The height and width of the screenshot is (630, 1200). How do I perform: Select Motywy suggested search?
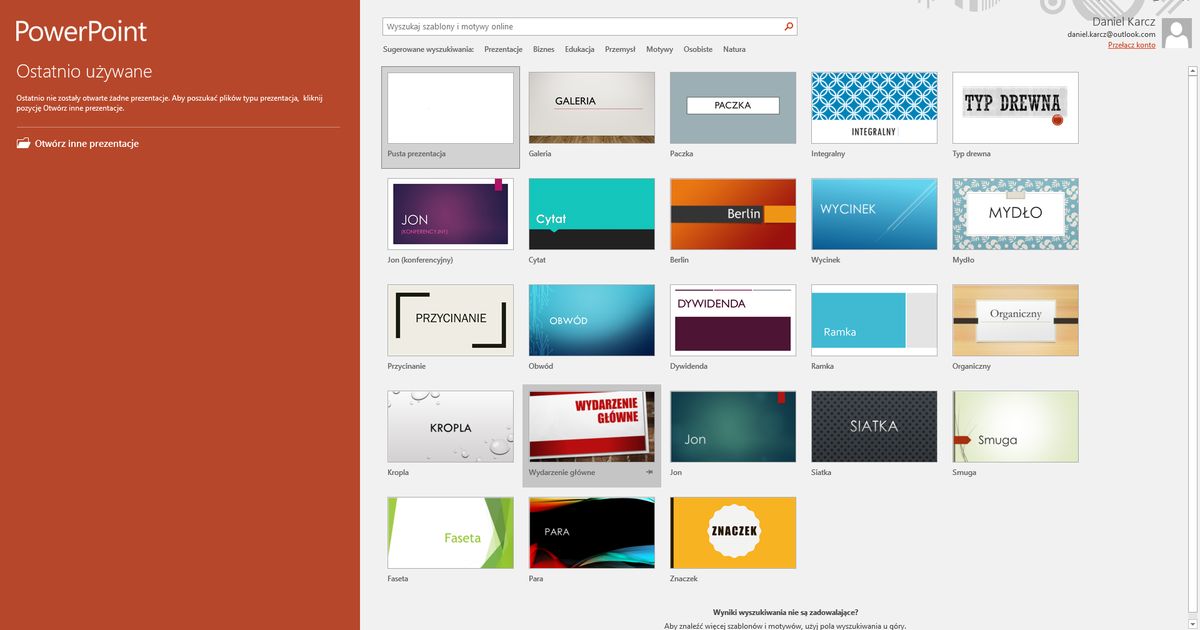[659, 48]
